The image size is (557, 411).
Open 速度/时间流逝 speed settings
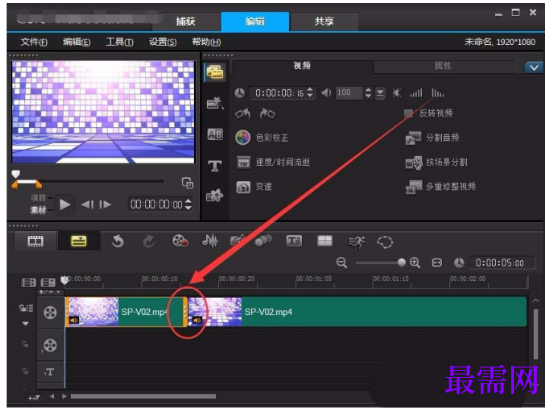[x=273, y=162]
